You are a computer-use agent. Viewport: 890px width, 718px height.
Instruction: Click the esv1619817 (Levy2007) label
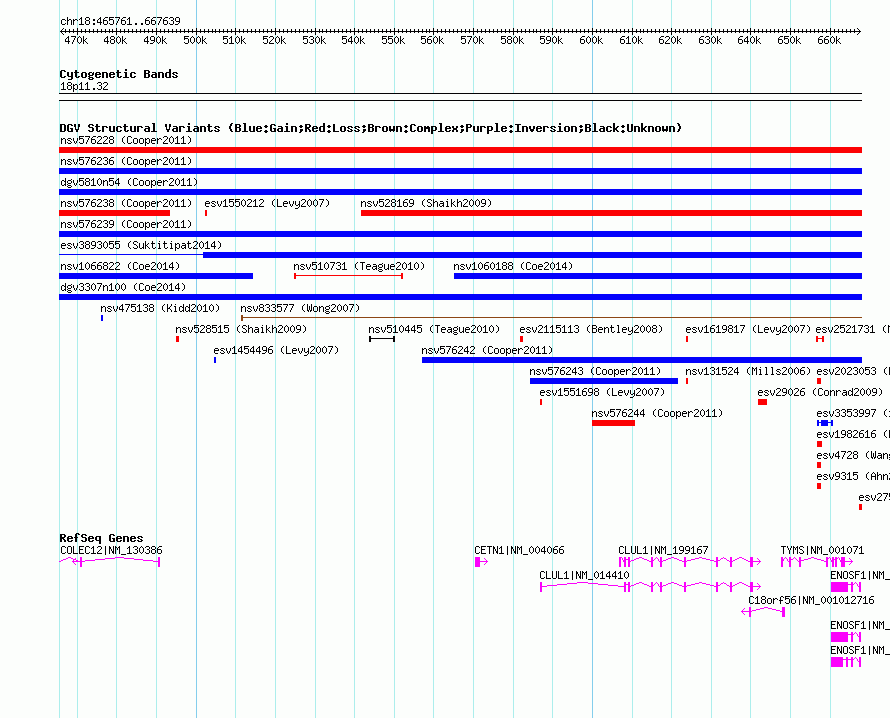(x=748, y=329)
